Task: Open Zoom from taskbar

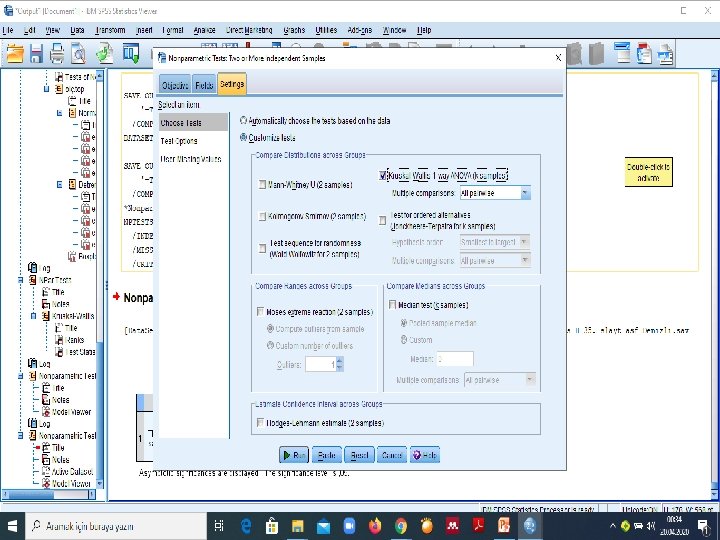Action: coord(349,526)
